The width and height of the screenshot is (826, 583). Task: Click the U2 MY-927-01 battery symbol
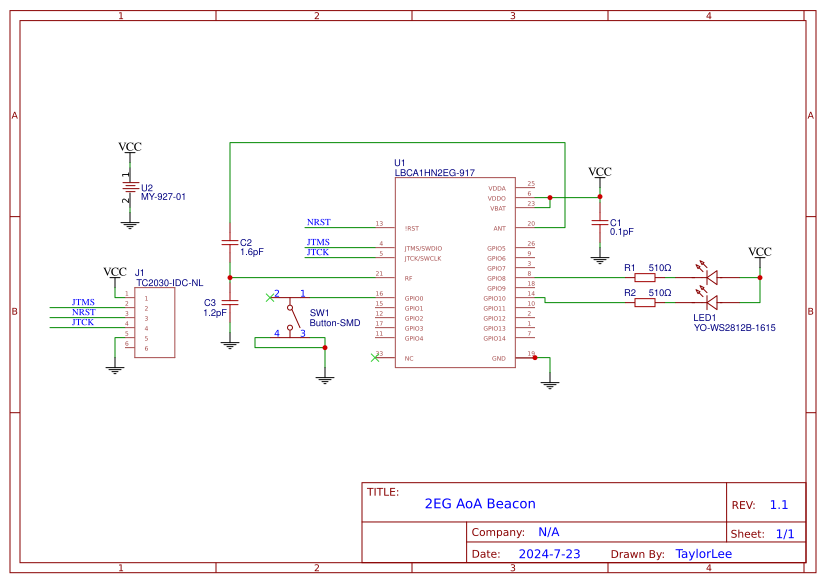pyautogui.click(x=128, y=185)
